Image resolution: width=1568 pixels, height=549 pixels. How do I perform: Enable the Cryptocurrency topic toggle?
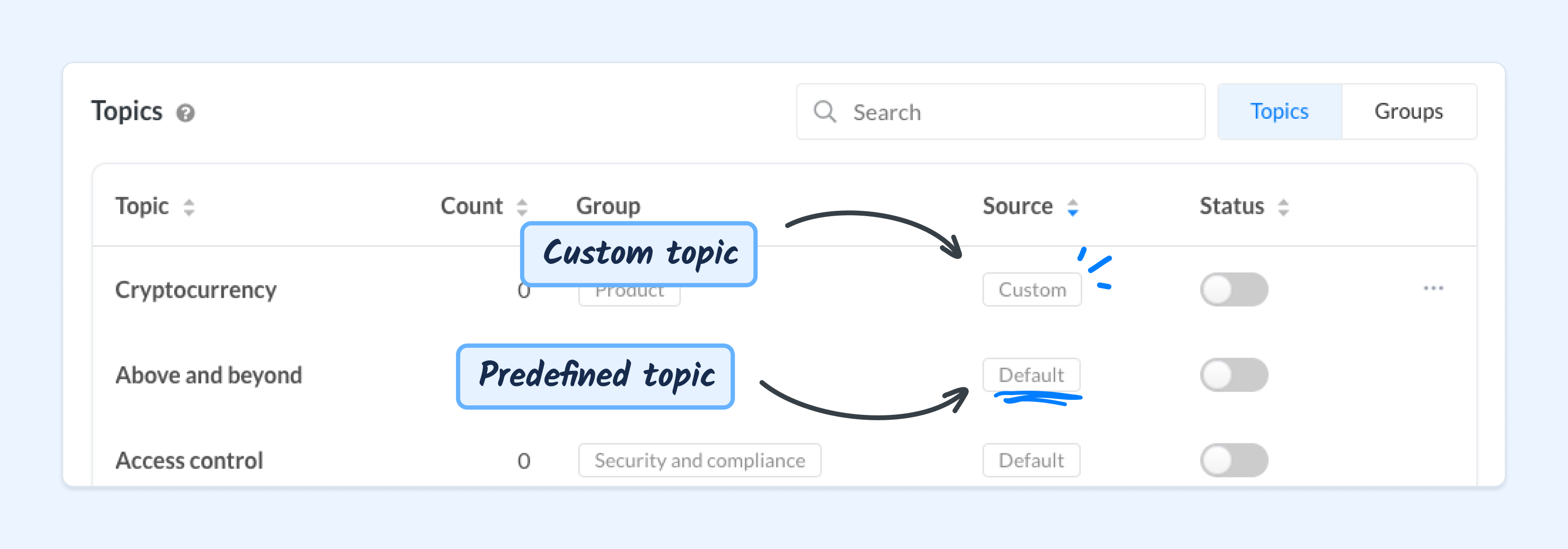pos(1234,290)
